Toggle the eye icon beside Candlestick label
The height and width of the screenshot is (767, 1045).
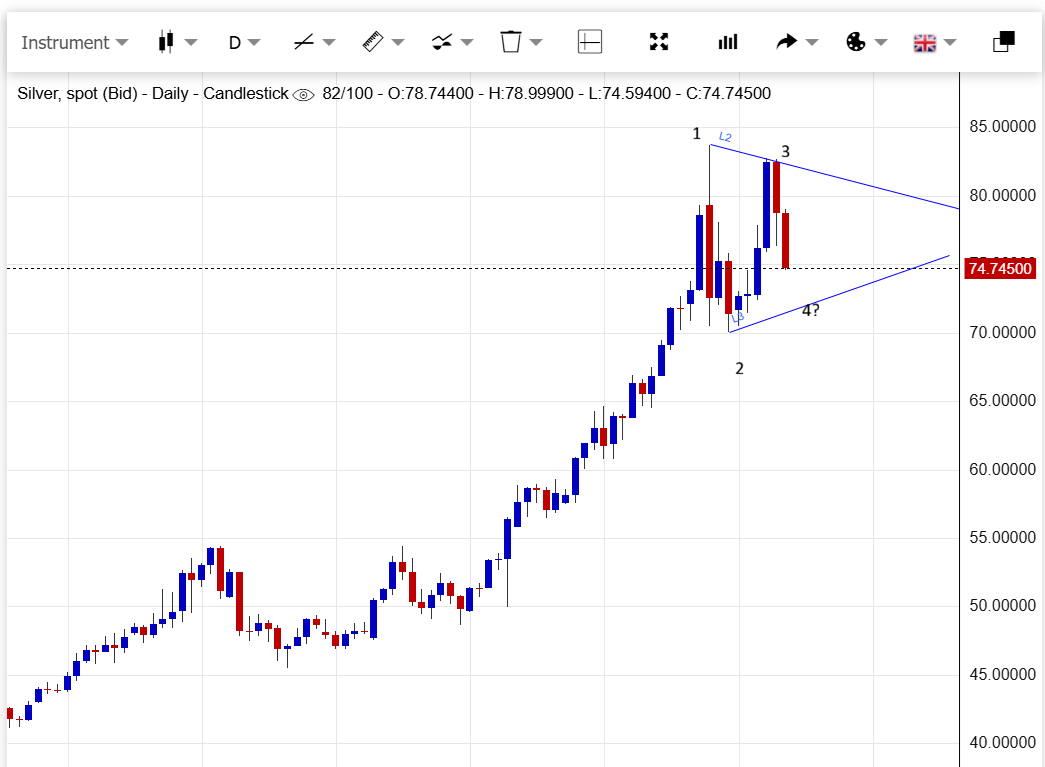pyautogui.click(x=304, y=94)
